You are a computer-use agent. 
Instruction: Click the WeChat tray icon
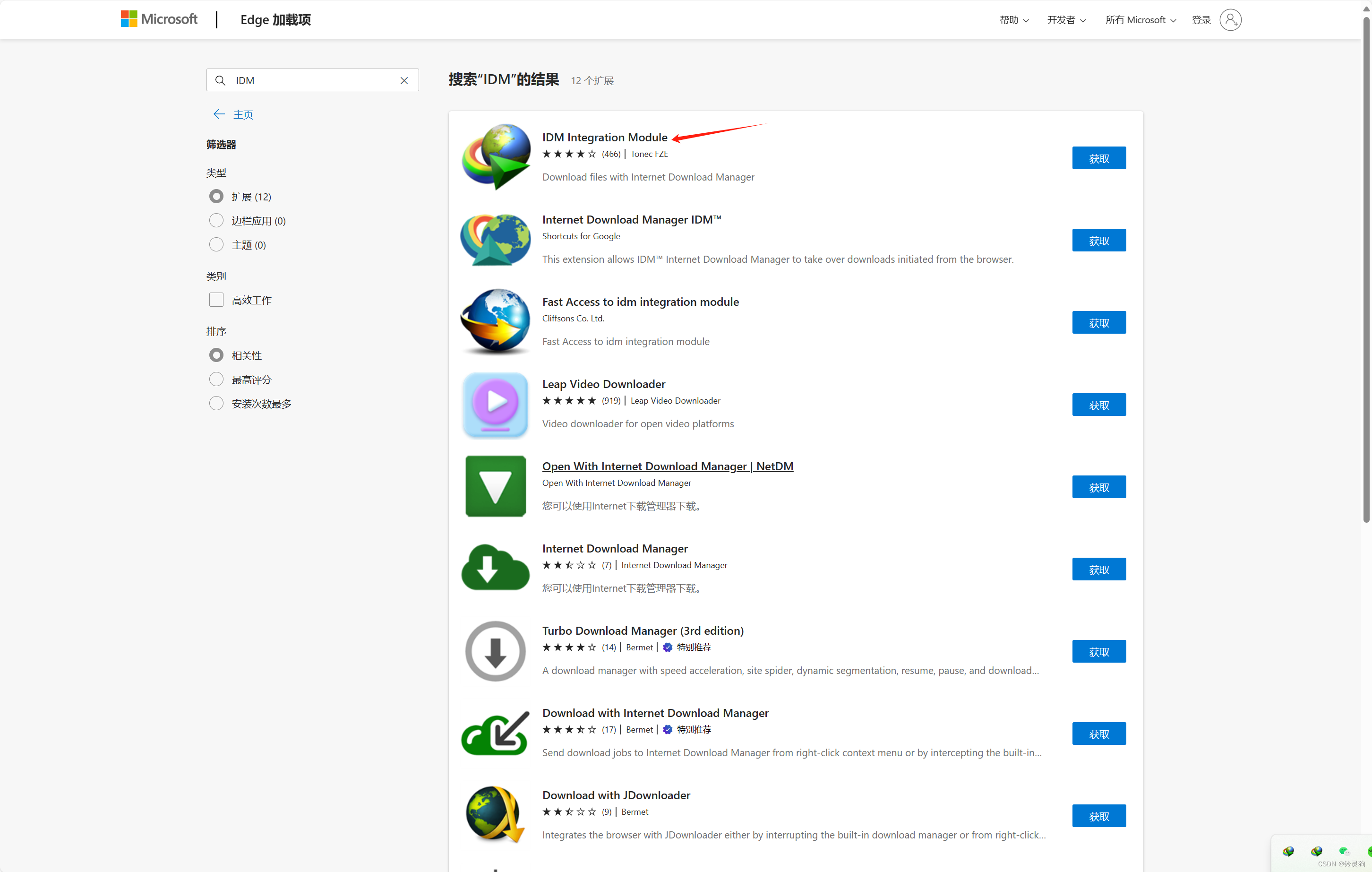1344,851
